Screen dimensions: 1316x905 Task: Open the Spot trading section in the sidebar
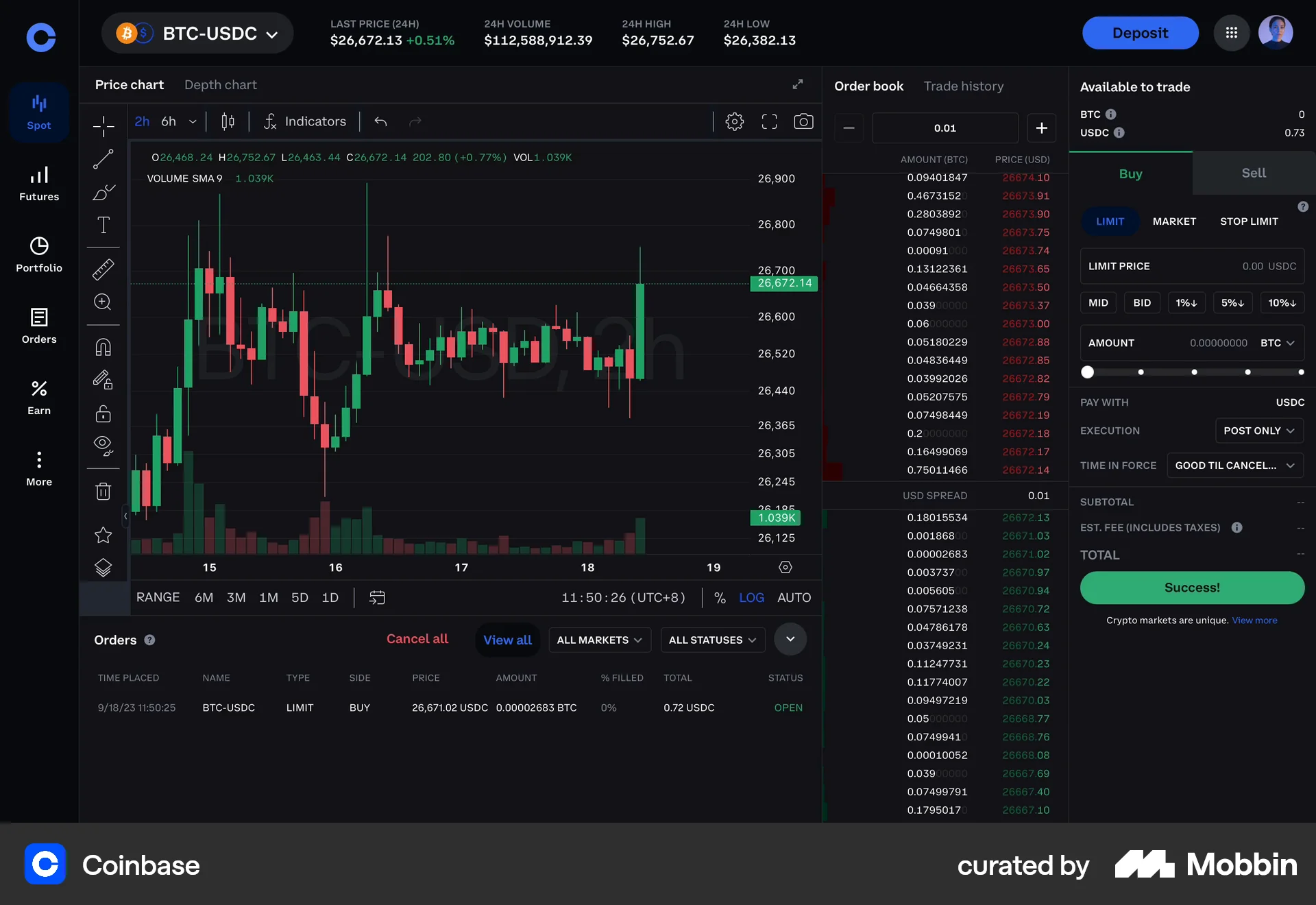38,112
